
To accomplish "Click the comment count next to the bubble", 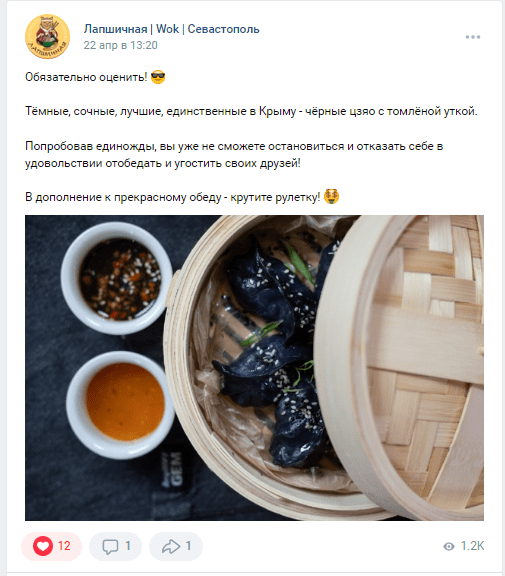I will pos(128,546).
